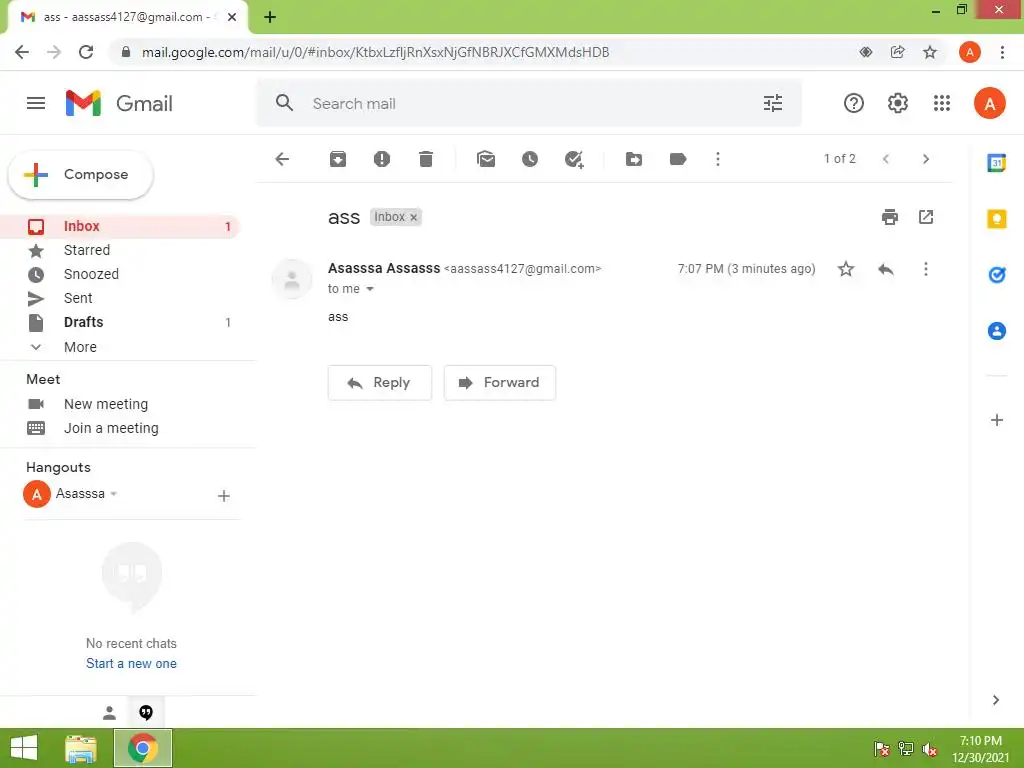Image resolution: width=1024 pixels, height=768 pixels.
Task: Open a new Chrome tab
Action: pos(270,17)
